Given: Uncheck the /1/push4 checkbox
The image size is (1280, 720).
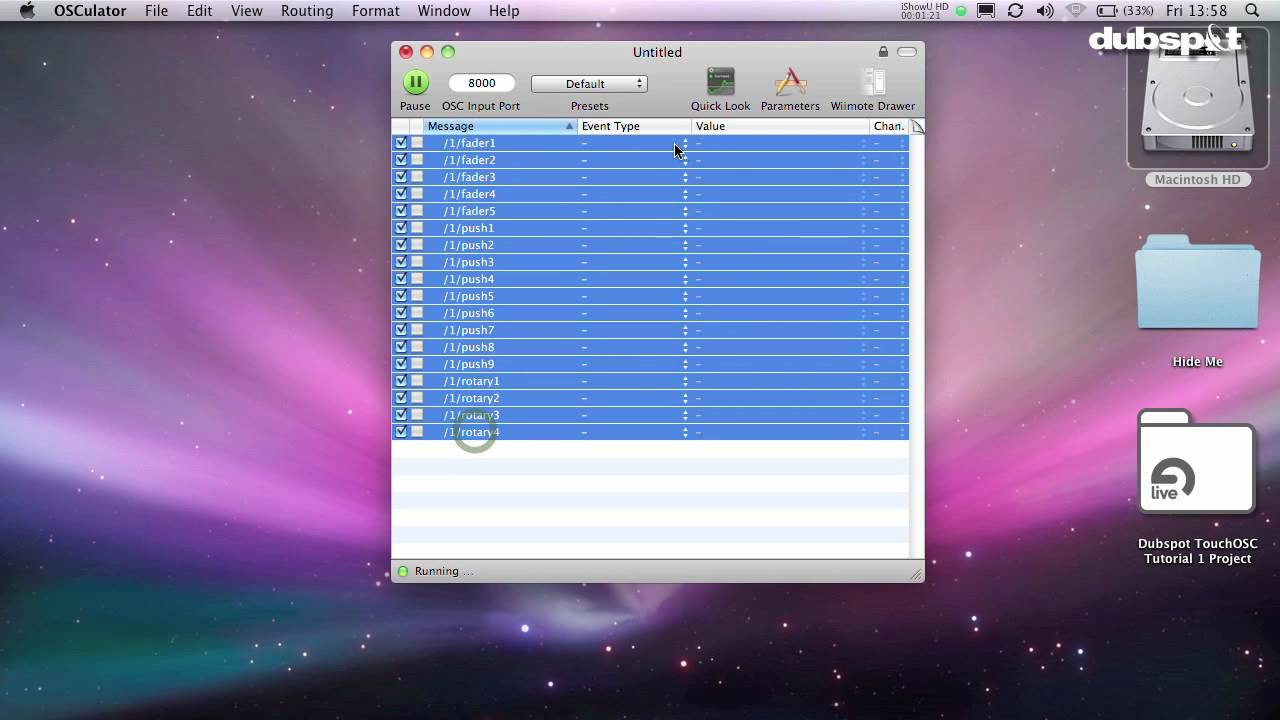Looking at the screenshot, I should pos(401,279).
